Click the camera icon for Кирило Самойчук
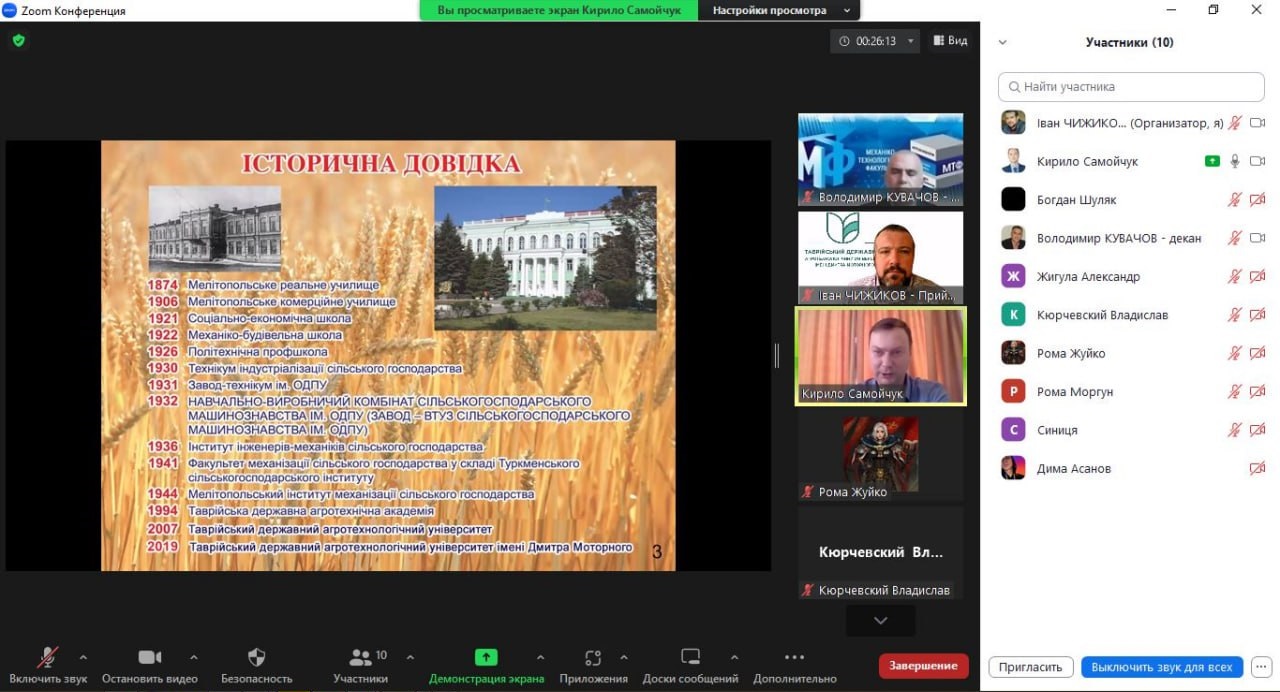1280x692 pixels. (x=1258, y=161)
